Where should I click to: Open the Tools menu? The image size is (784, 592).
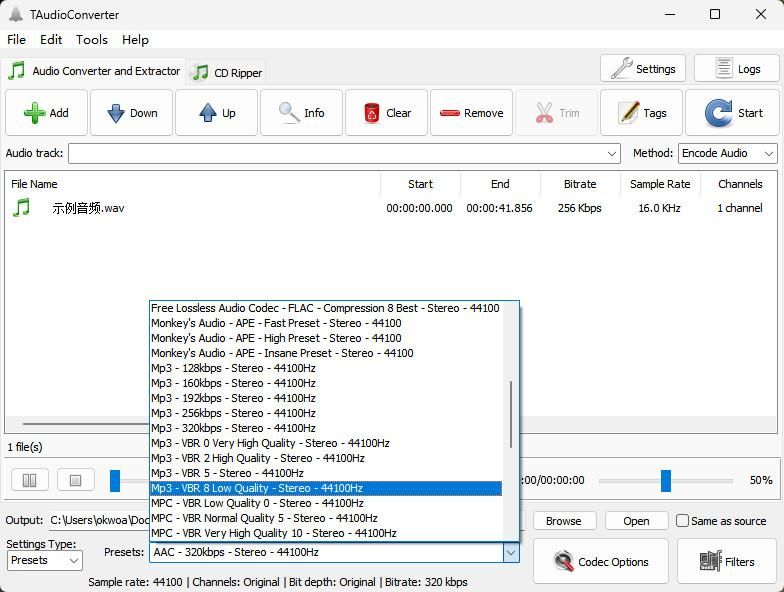coord(92,40)
